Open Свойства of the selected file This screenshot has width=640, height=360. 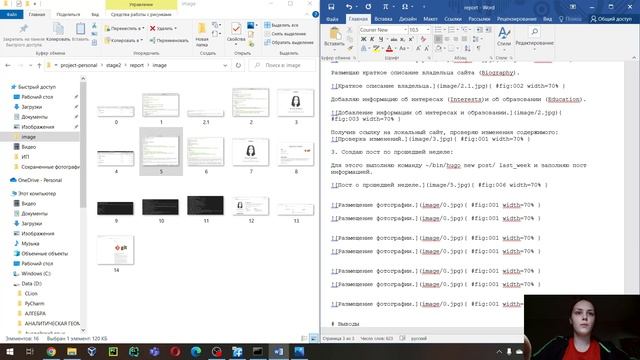[236, 33]
